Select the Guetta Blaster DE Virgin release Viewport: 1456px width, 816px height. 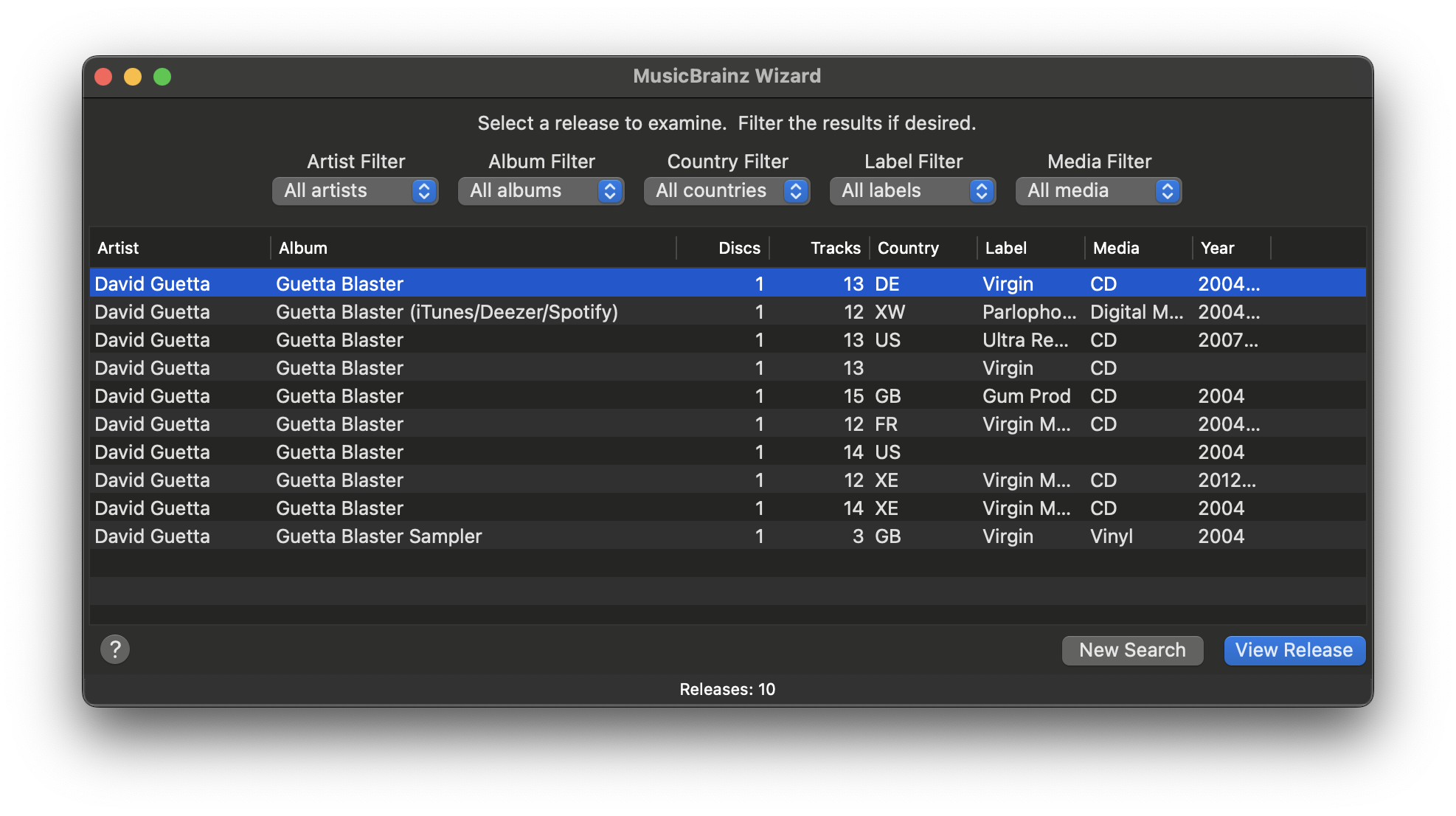(727, 283)
